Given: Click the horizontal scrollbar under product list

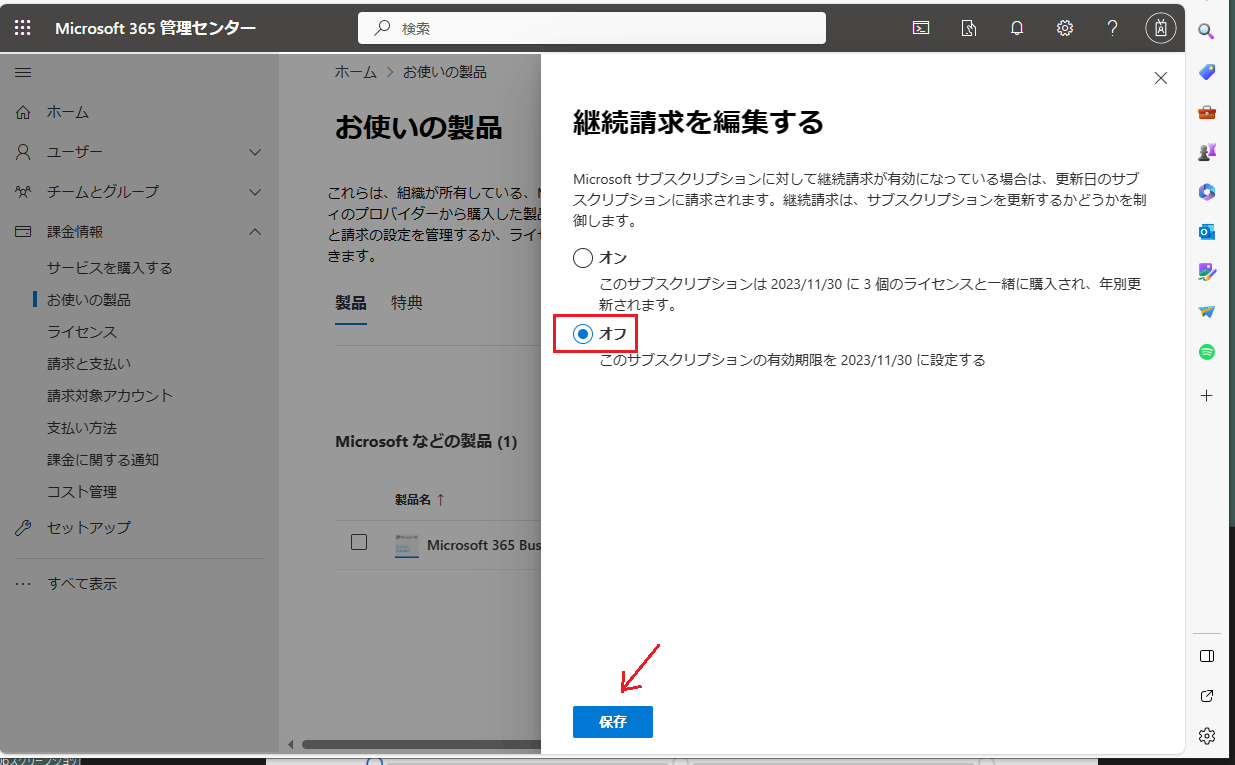Looking at the screenshot, I should pos(420,744).
